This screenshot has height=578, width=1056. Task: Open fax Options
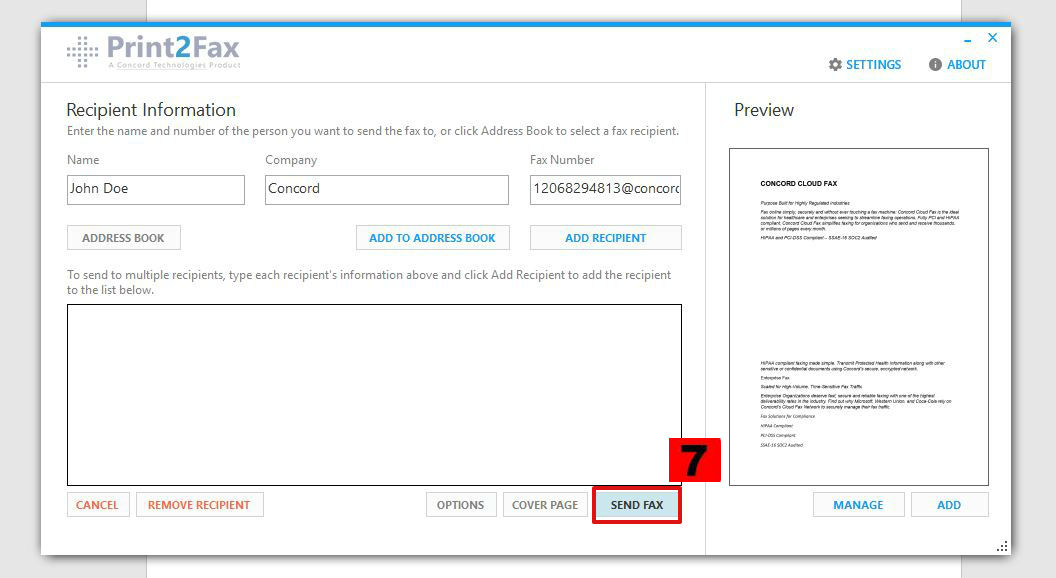pyautogui.click(x=460, y=505)
